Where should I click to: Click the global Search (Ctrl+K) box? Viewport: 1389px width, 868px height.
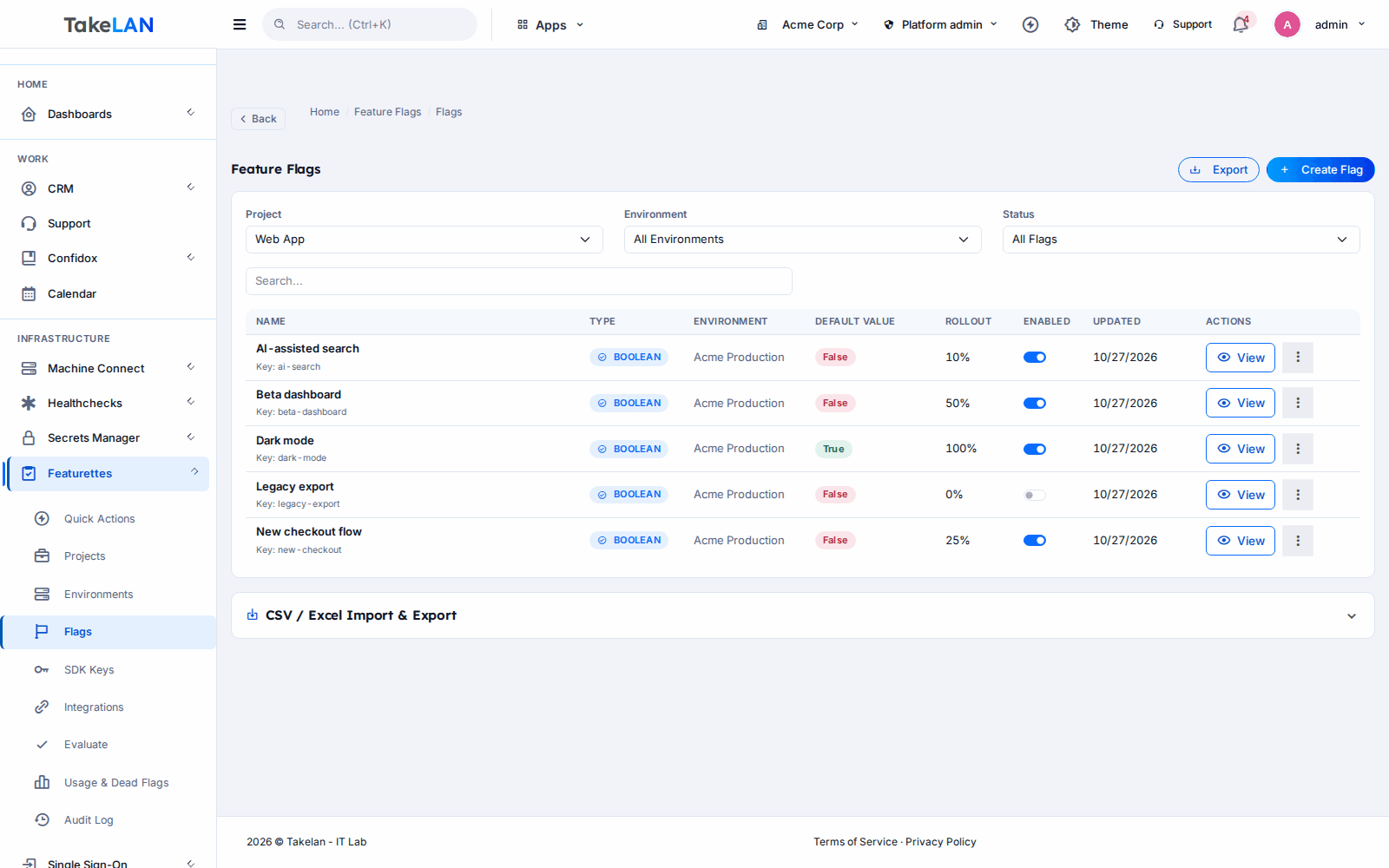[x=370, y=24]
